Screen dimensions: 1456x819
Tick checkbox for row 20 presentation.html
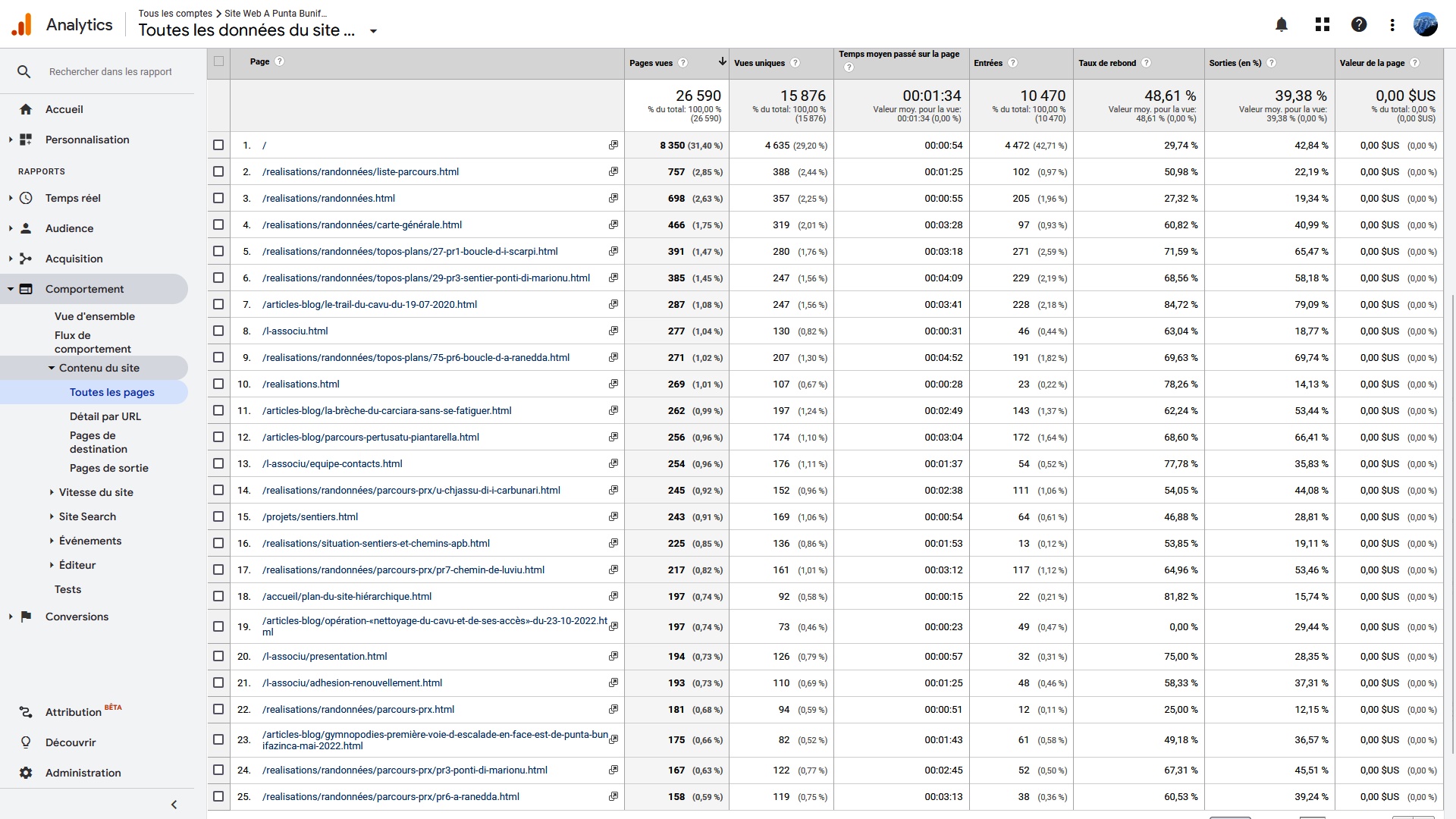tap(218, 656)
